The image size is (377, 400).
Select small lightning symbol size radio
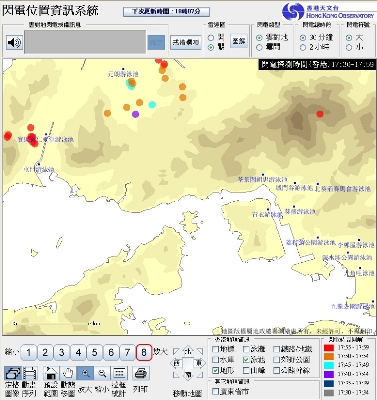tap(349, 48)
